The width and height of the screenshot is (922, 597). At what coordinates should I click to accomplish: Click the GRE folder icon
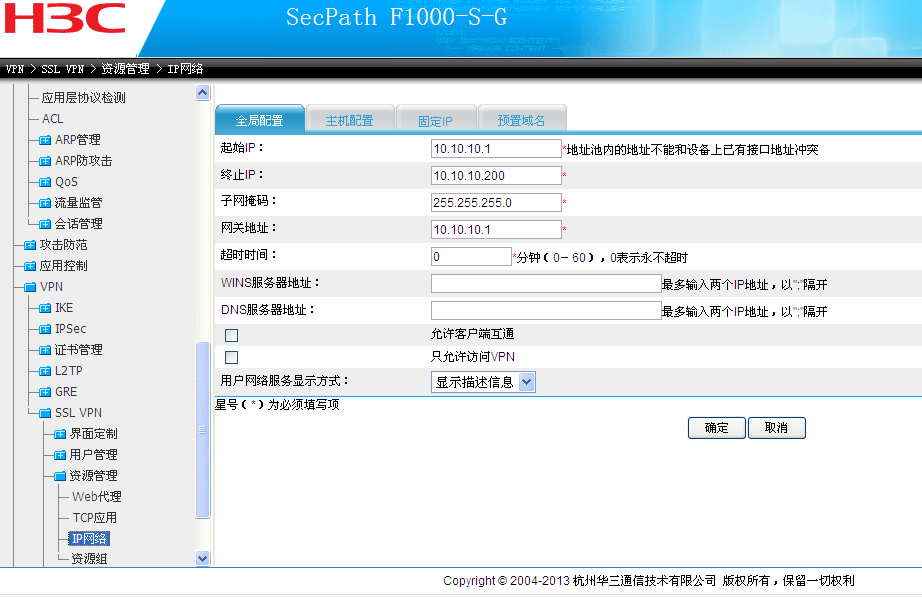(x=45, y=392)
